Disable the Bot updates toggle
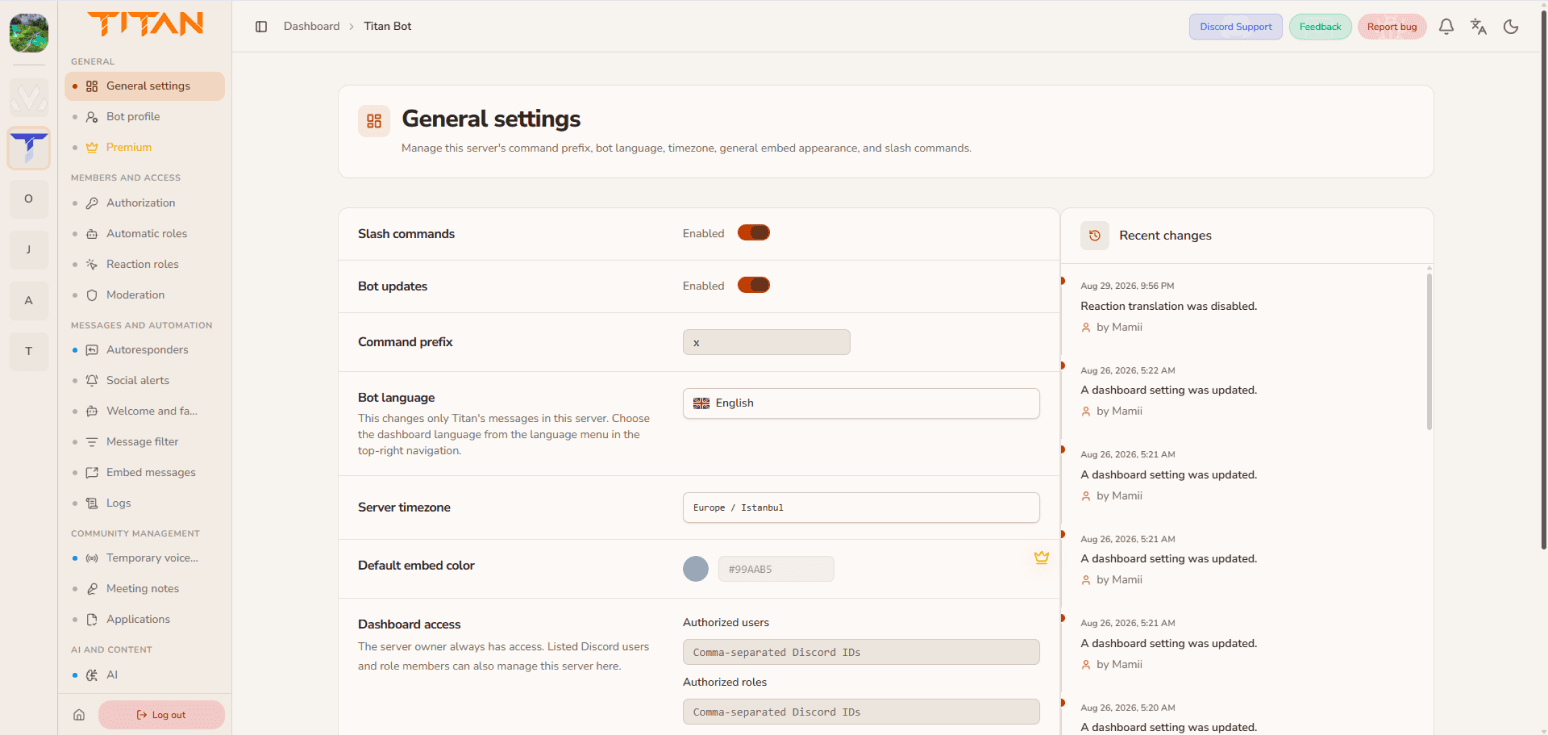This screenshot has width=1548, height=735. click(754, 285)
